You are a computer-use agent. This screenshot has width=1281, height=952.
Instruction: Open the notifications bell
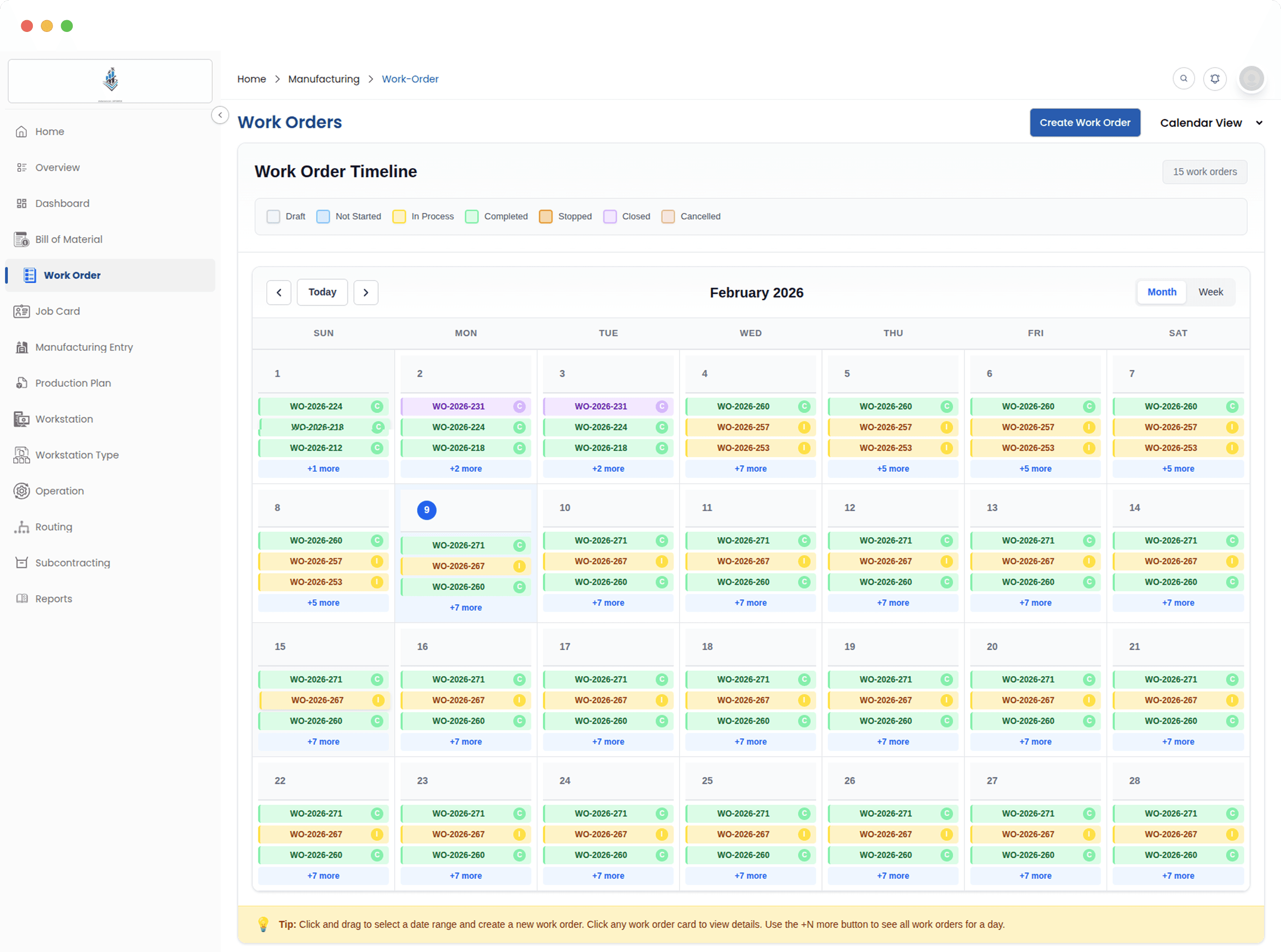1214,78
